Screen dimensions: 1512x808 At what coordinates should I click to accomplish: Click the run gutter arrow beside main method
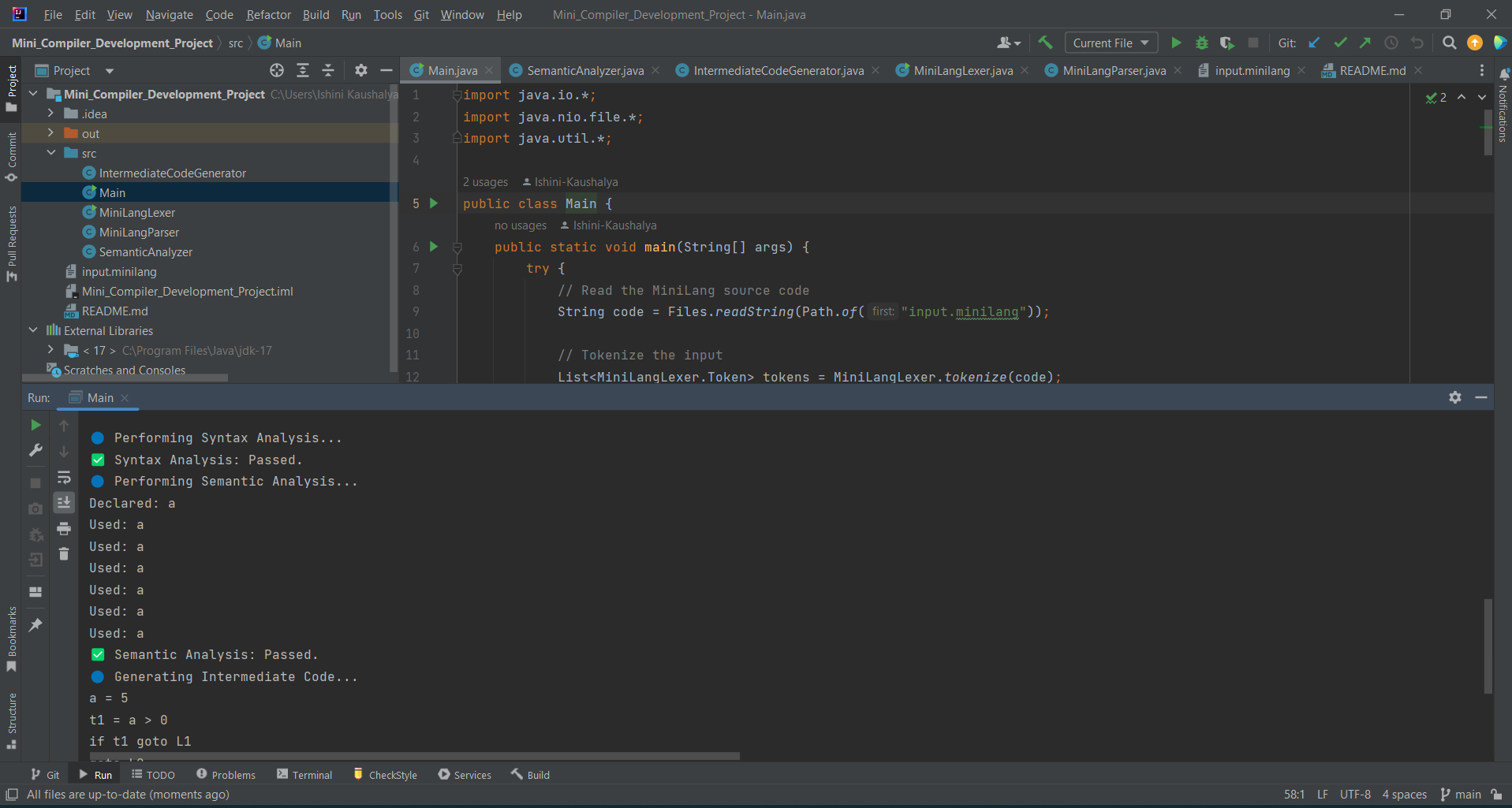pos(433,247)
